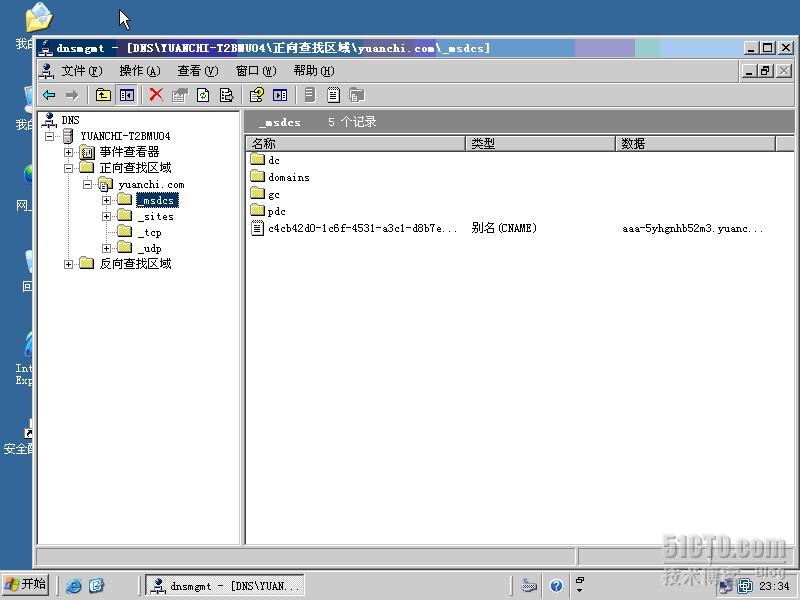Click the new zone stacked-pages toolbar icon
Viewport: 800px width, 600px height.
pyautogui.click(x=357, y=95)
